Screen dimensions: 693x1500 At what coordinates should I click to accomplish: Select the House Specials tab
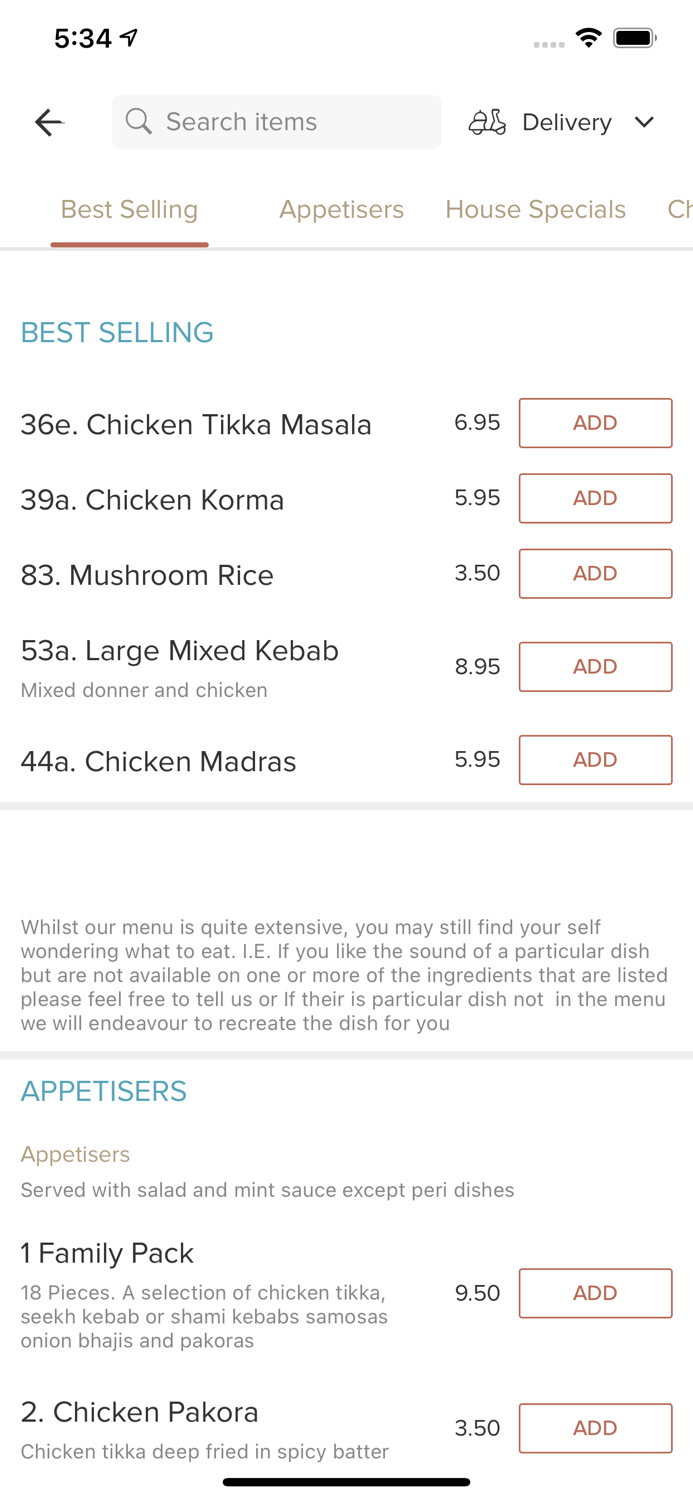point(536,210)
